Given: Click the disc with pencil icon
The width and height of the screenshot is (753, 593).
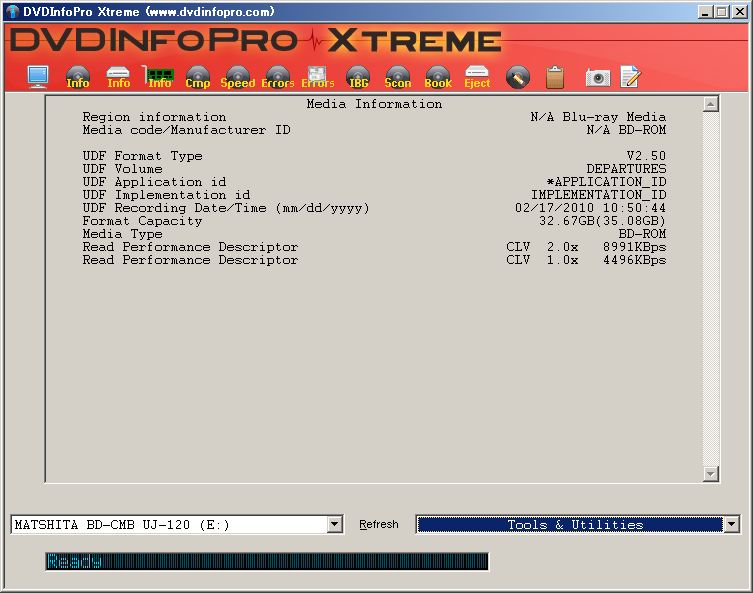Looking at the screenshot, I should click(518, 77).
